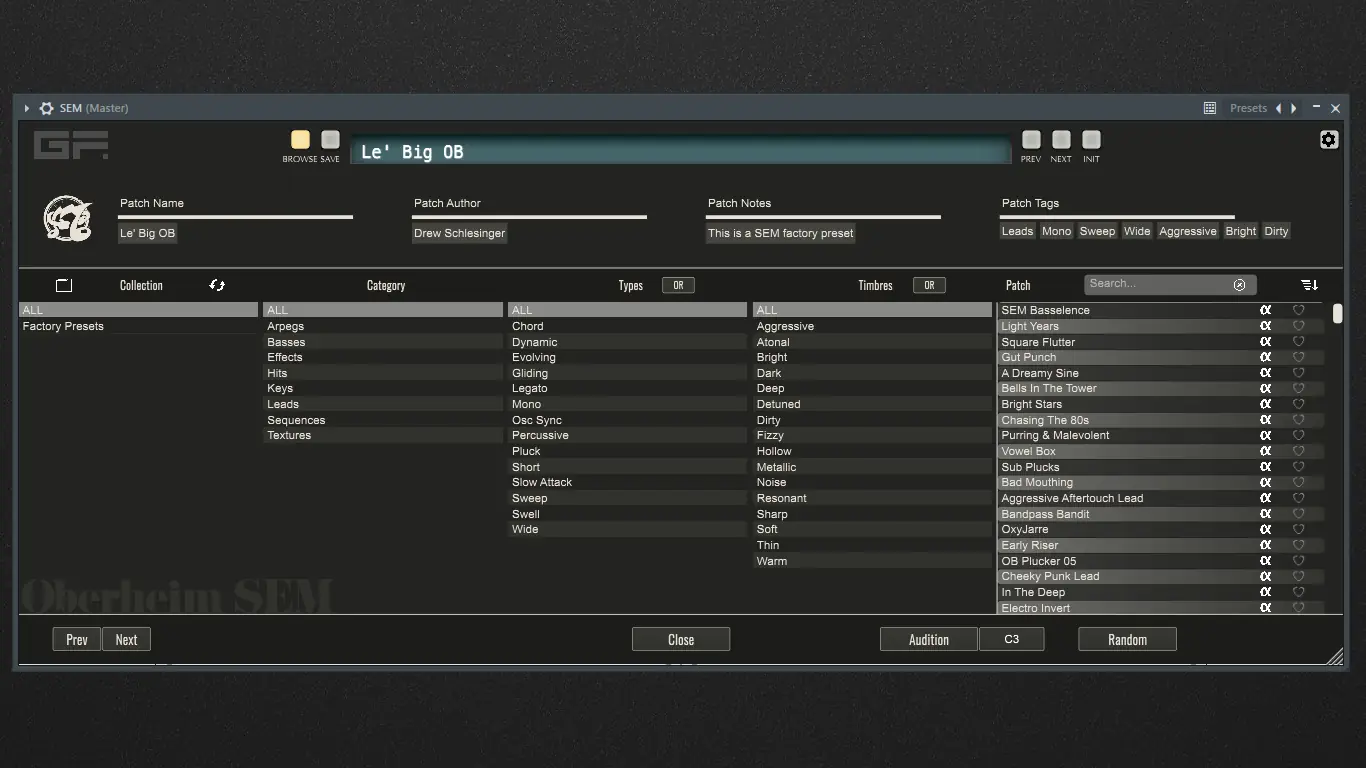1366x768 pixels.
Task: Toggle the Timbres OR filter mode
Action: tap(929, 285)
